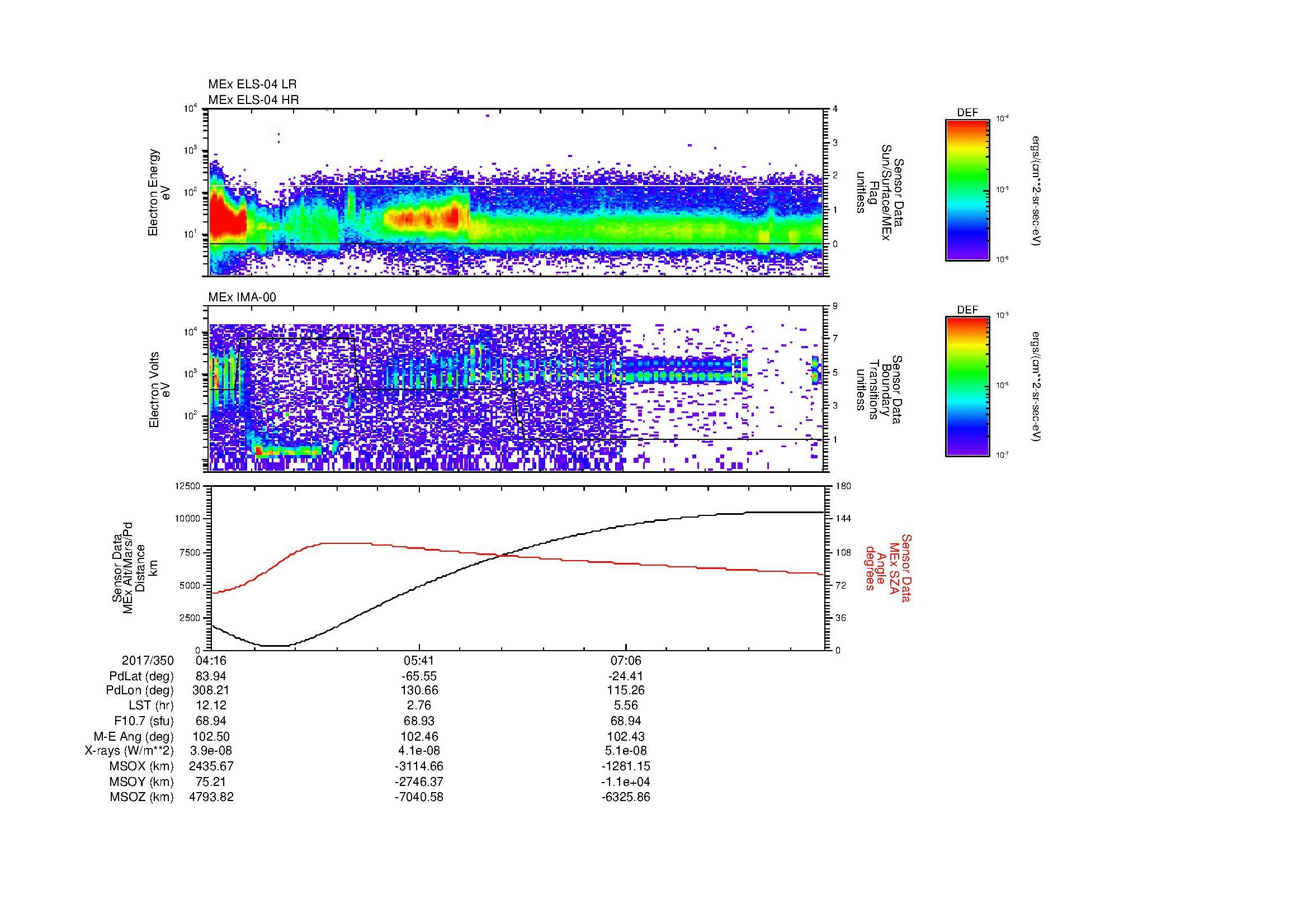Click the MSOZ value '-6325.86'

click(626, 797)
